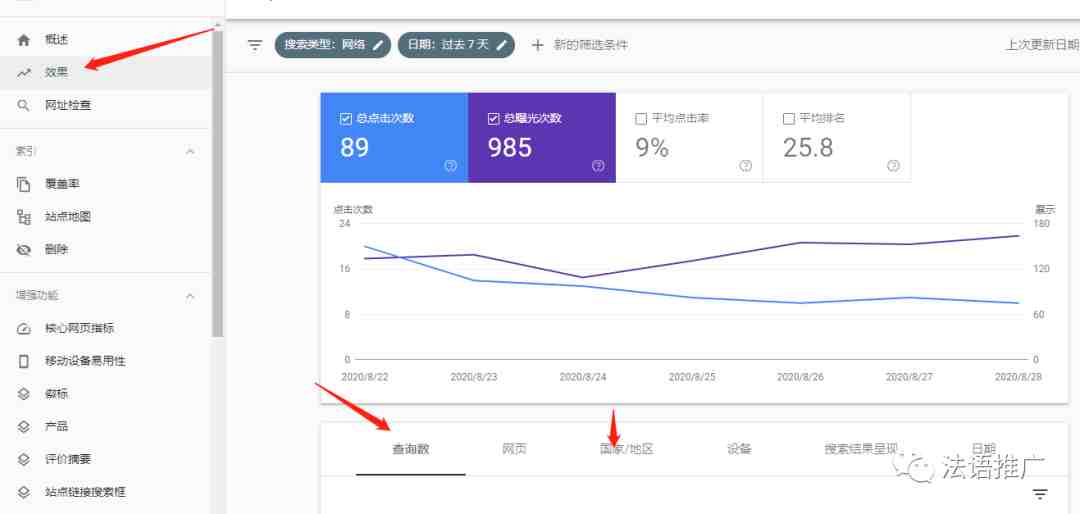Screen dimensions: 1080x514
Task: Open the 网址检查 sidebar link
Action: click(x=68, y=105)
